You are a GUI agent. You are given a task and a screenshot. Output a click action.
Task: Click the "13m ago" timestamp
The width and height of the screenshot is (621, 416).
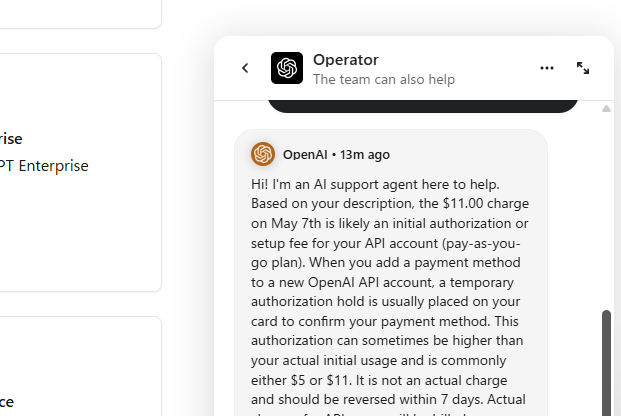(x=365, y=155)
